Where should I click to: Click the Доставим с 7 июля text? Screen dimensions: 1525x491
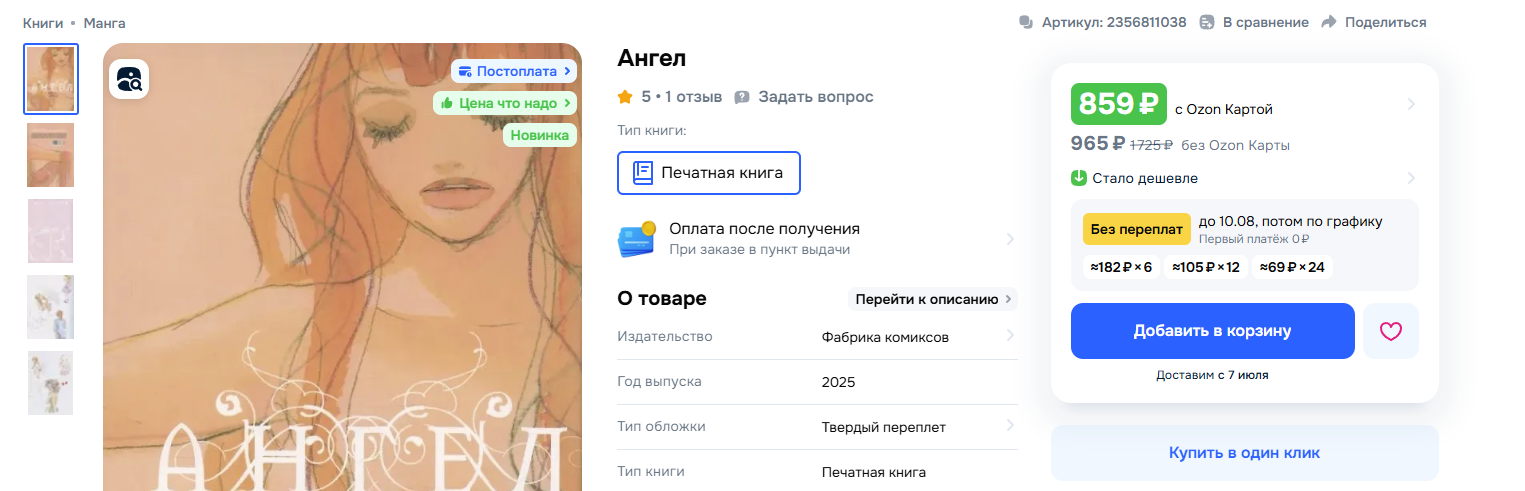(1212, 375)
